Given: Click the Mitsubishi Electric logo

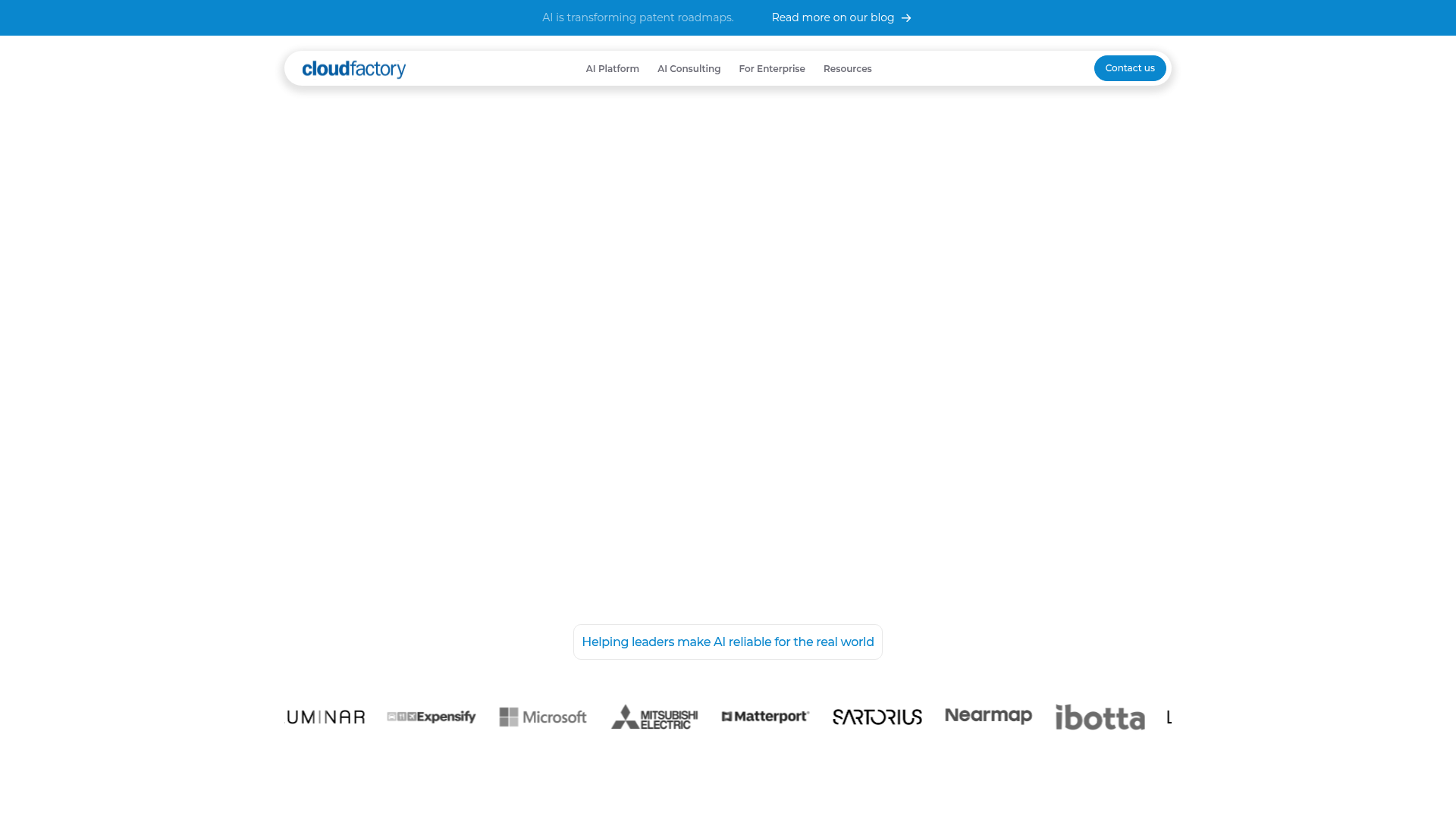Looking at the screenshot, I should click(x=653, y=717).
